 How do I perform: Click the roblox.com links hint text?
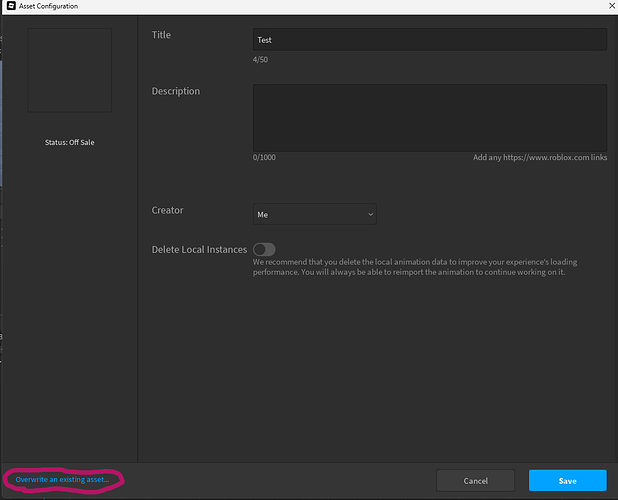tap(540, 158)
